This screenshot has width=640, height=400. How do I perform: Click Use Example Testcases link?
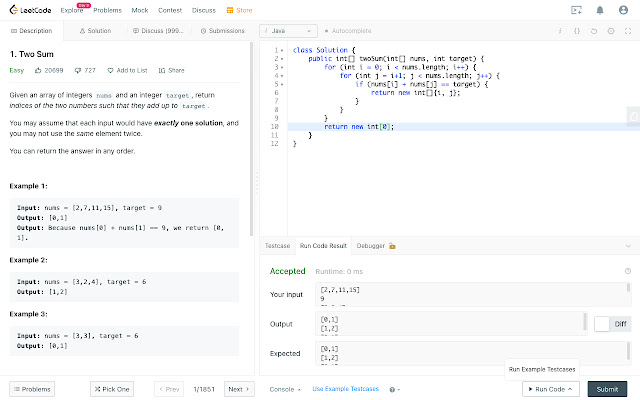[345, 389]
